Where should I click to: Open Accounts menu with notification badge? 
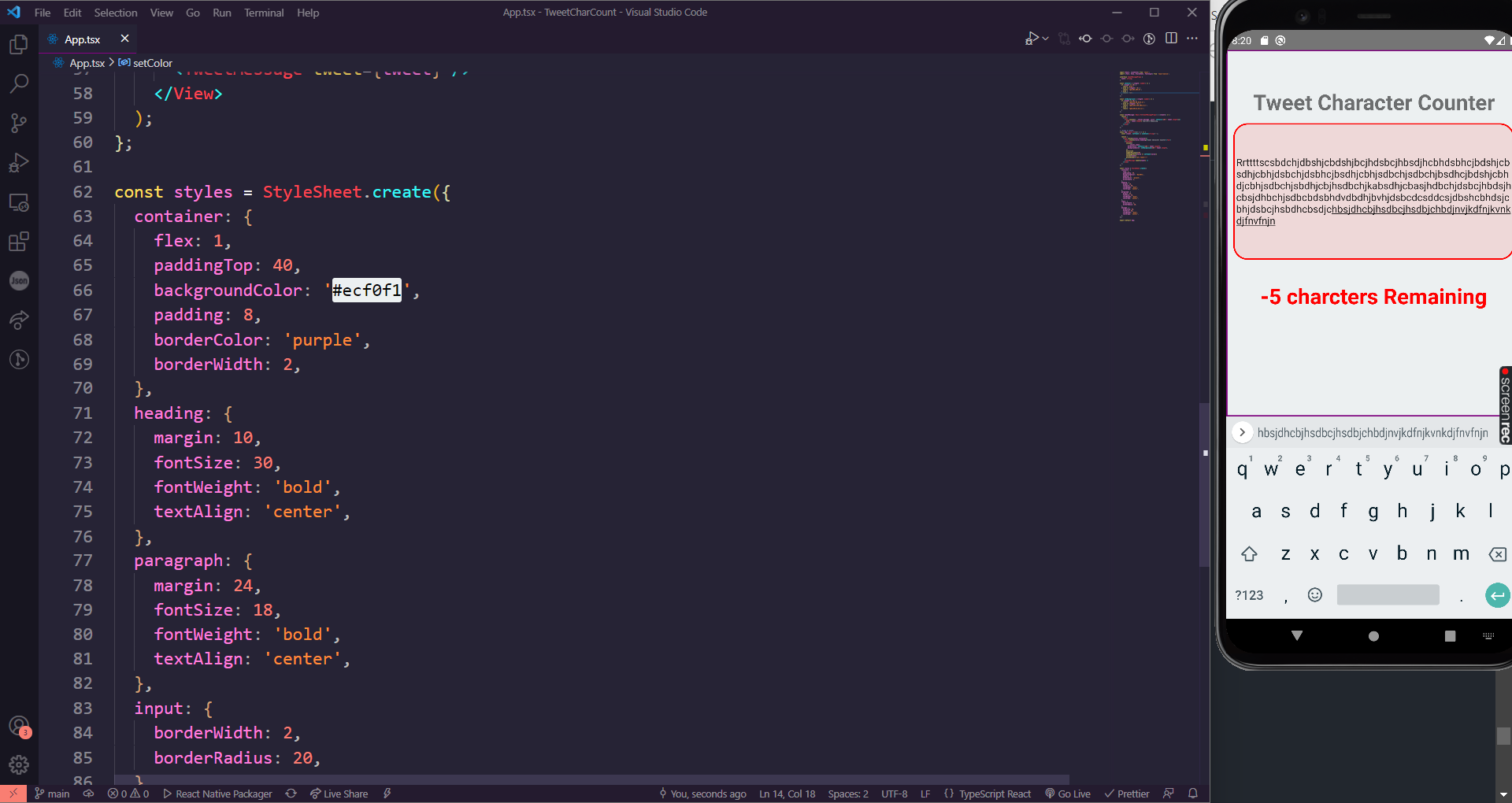click(x=19, y=726)
